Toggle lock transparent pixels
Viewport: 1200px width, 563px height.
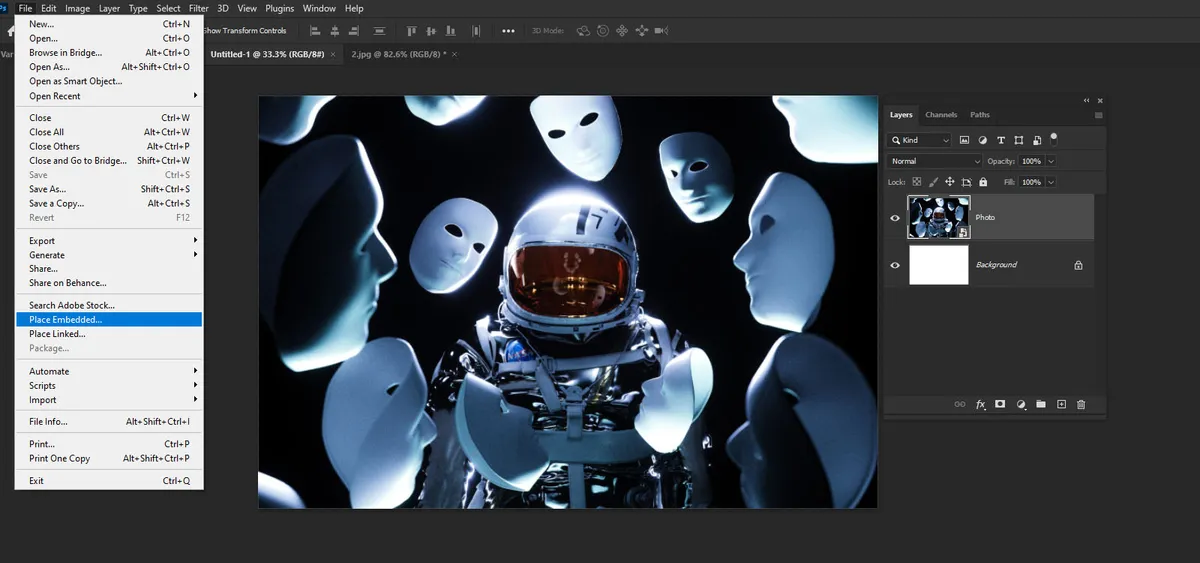(x=917, y=182)
